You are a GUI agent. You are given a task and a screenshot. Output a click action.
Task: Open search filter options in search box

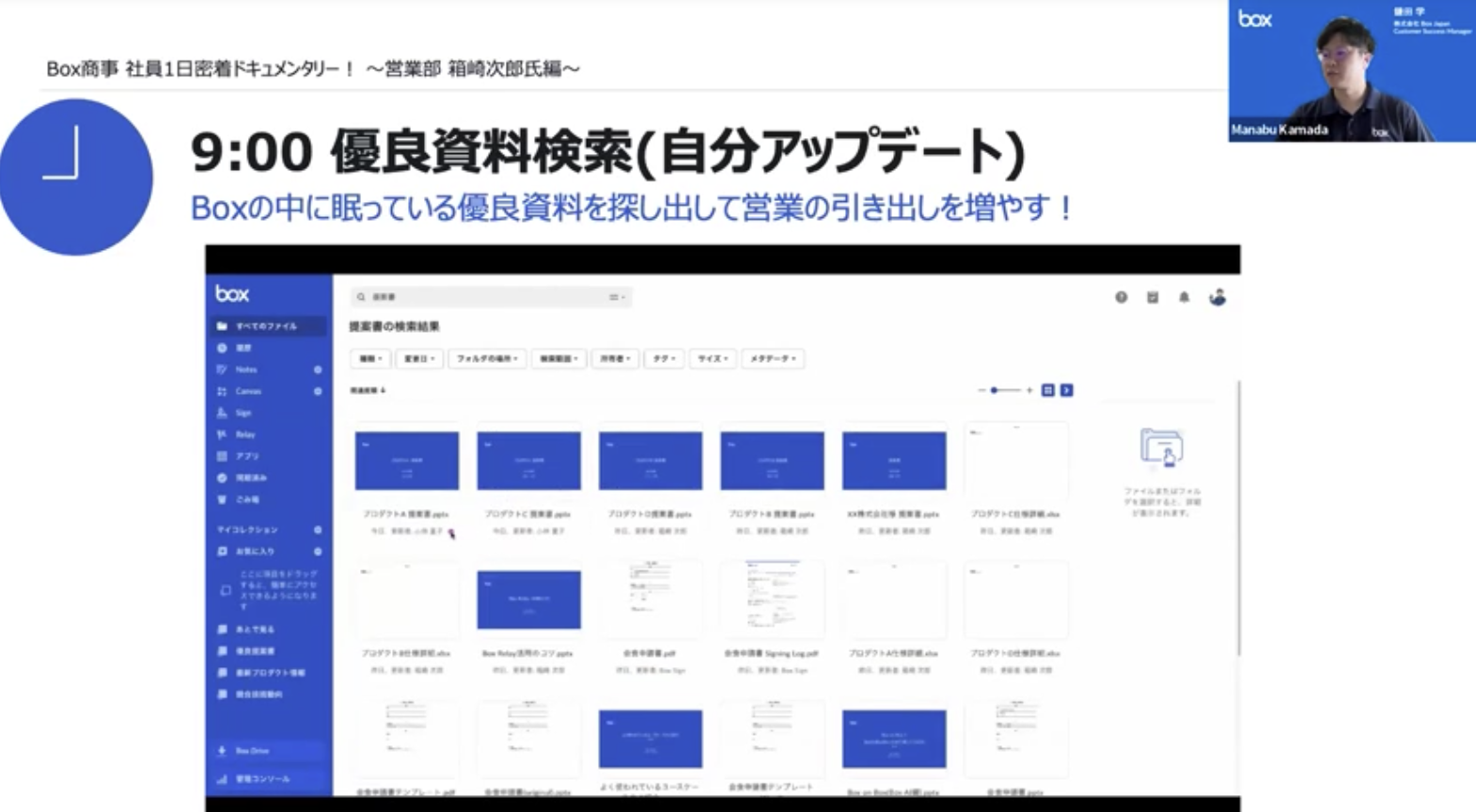[616, 297]
